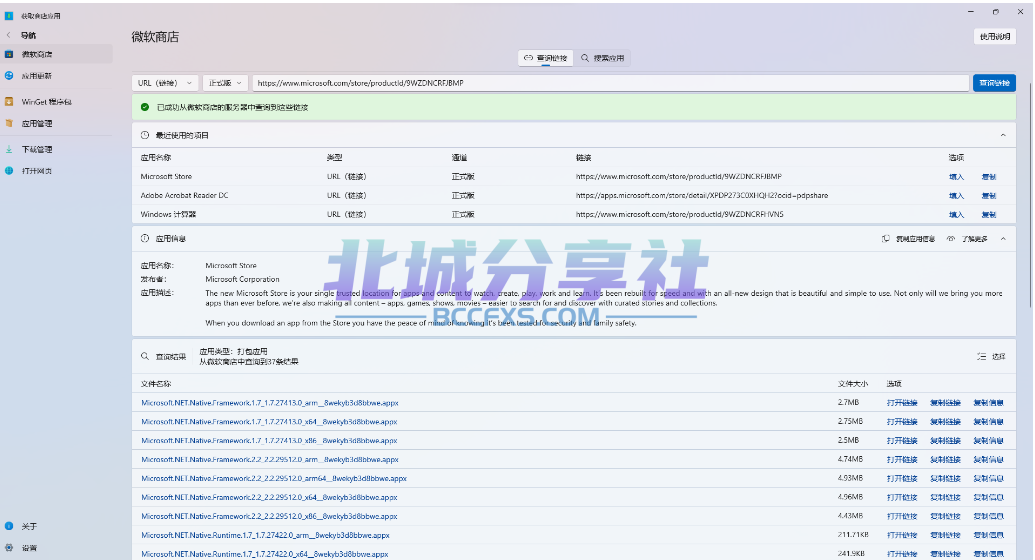This screenshot has width=1035, height=560.
Task: Open the 关于 about page
Action: [57, 526]
